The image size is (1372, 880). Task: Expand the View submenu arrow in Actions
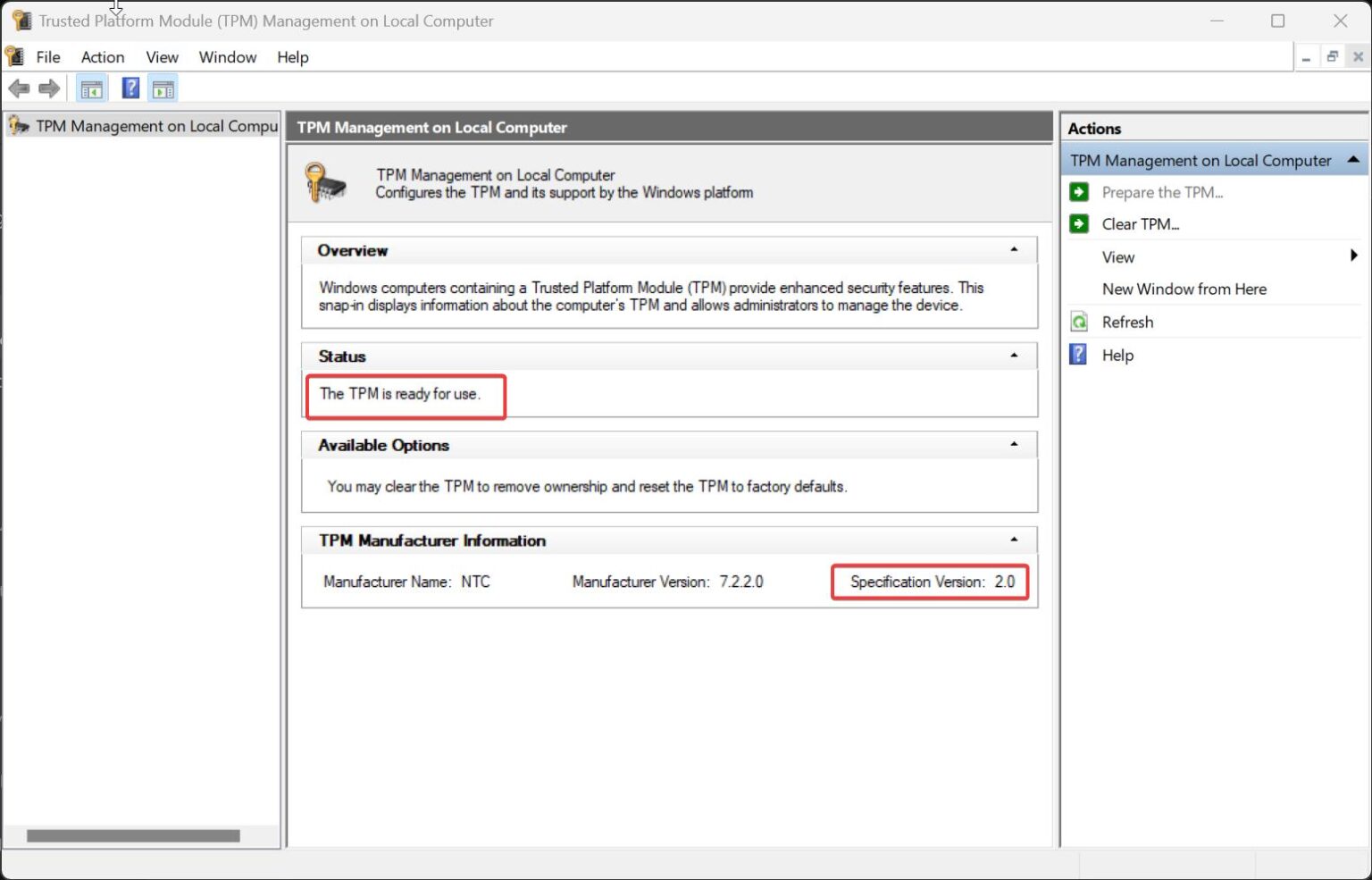(x=1354, y=256)
